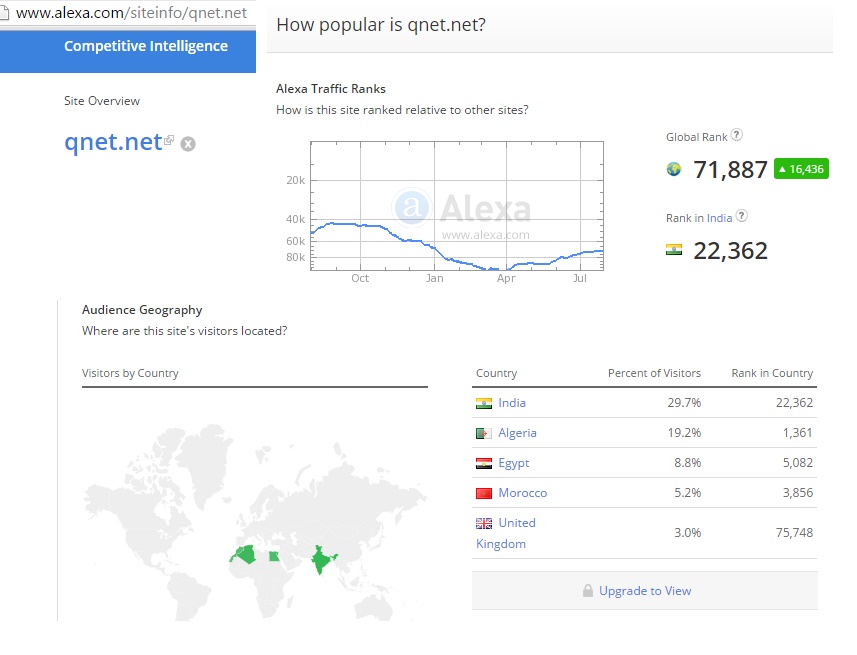
Task: Click the Egypt flag icon in country table
Action: pos(484,463)
